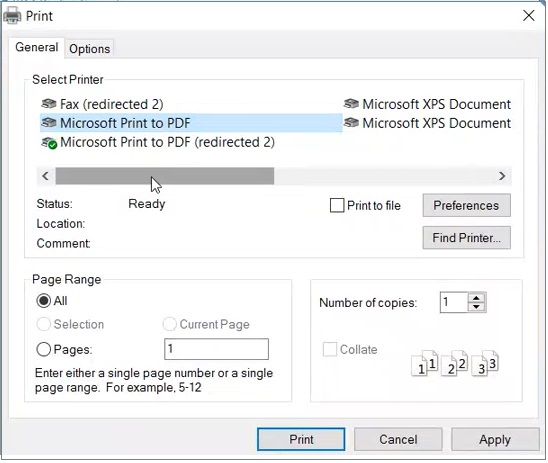Open printer Preferences
This screenshot has width=548, height=463.
tap(467, 205)
